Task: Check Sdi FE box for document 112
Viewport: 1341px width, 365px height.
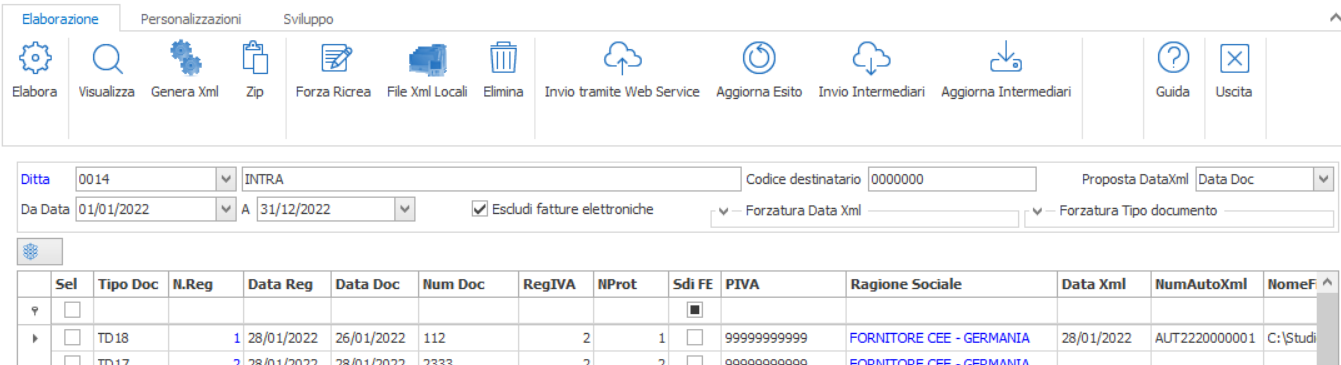Action: [695, 338]
